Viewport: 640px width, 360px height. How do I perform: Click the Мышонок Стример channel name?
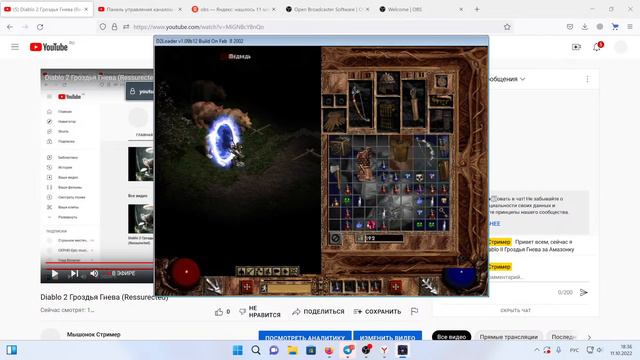coord(93,334)
